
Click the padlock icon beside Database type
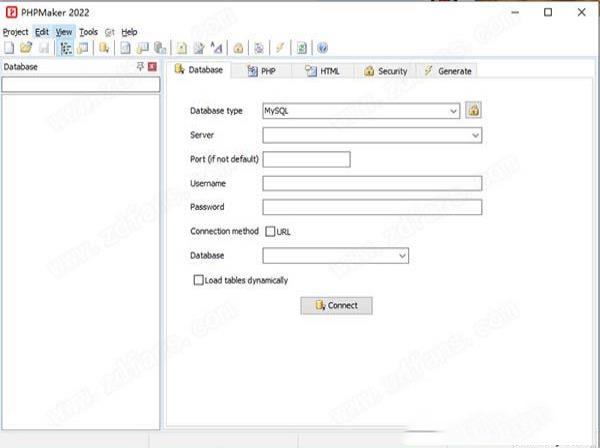click(x=474, y=110)
